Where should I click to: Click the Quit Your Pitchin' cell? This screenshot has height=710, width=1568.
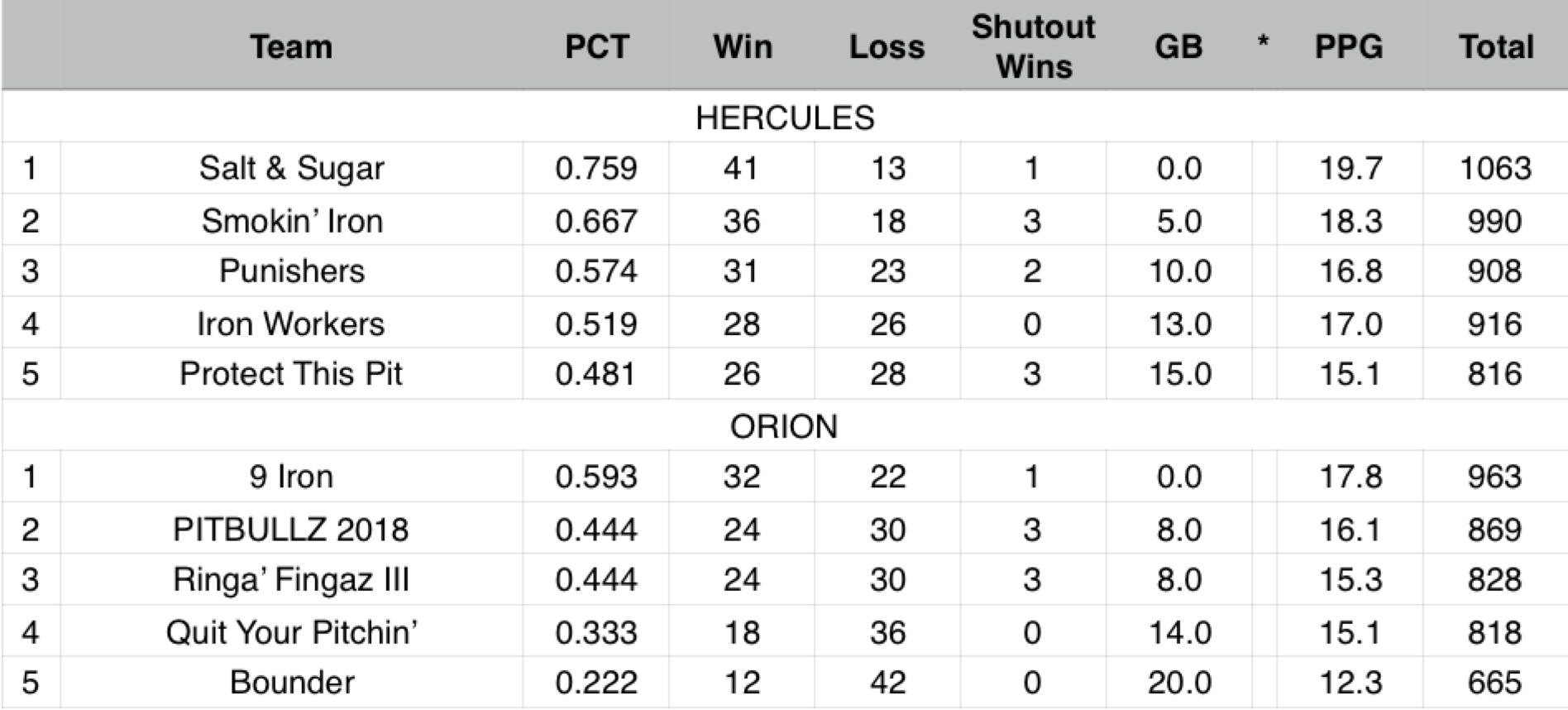291,632
